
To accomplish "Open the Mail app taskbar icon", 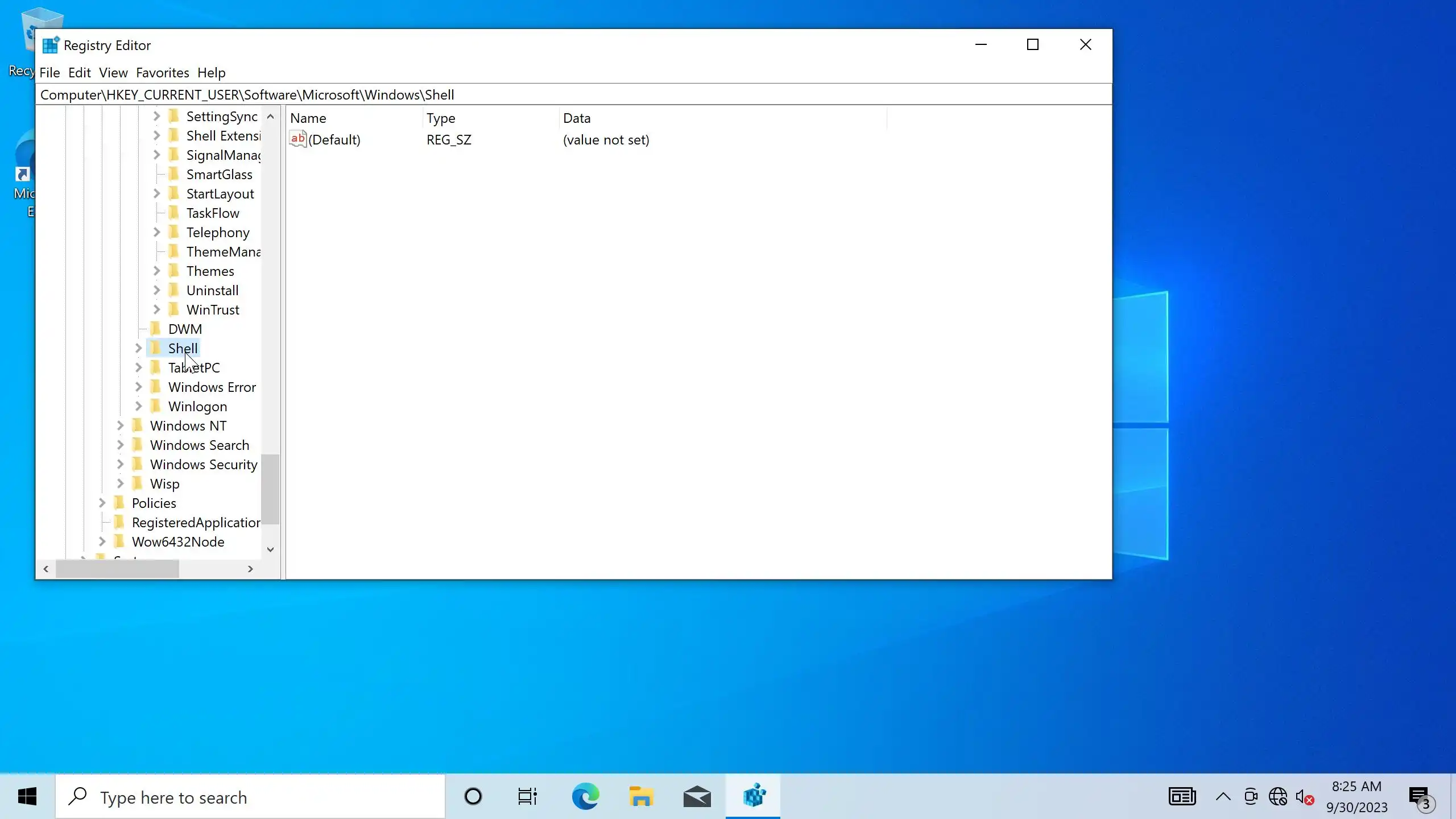I will click(x=697, y=796).
